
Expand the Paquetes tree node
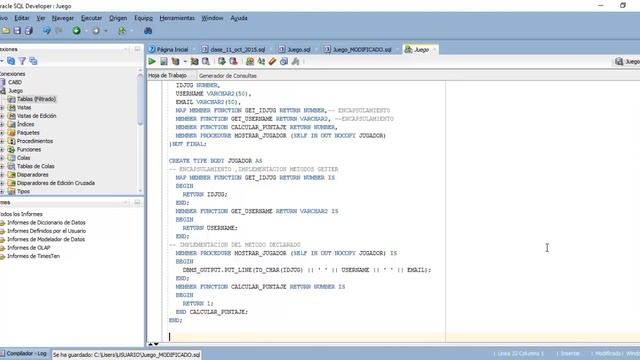point(2,133)
